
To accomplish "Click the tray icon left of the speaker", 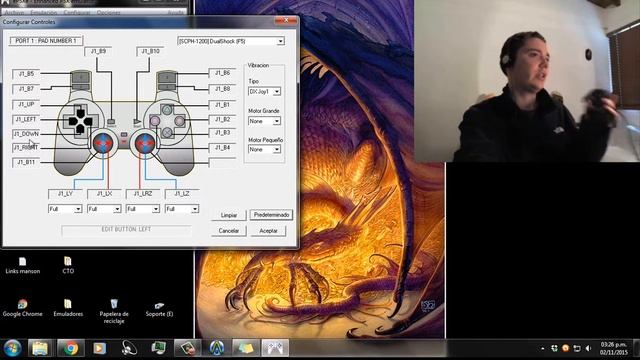I will 577,348.
